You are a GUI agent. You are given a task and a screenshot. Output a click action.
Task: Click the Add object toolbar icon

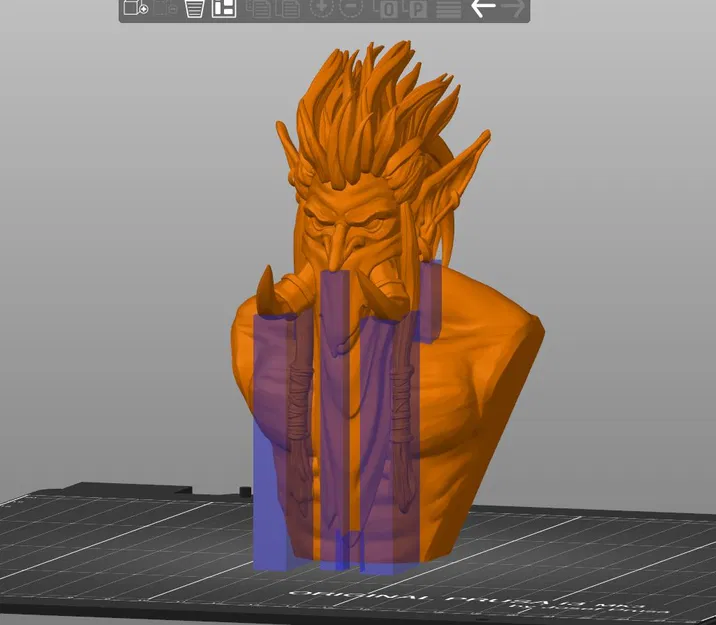click(136, 8)
